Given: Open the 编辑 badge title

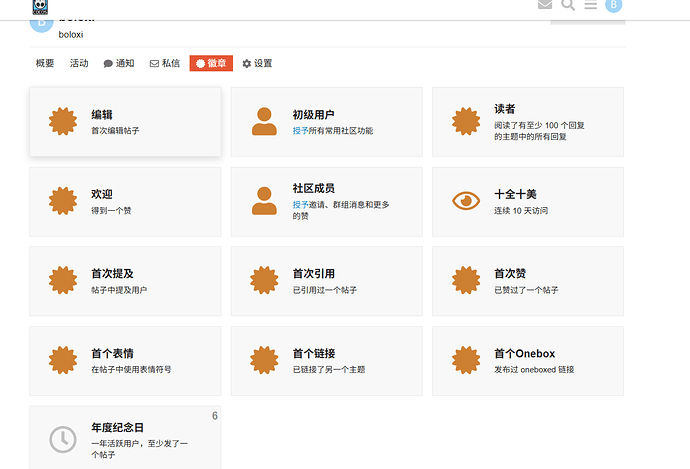Looking at the screenshot, I should [x=102, y=115].
